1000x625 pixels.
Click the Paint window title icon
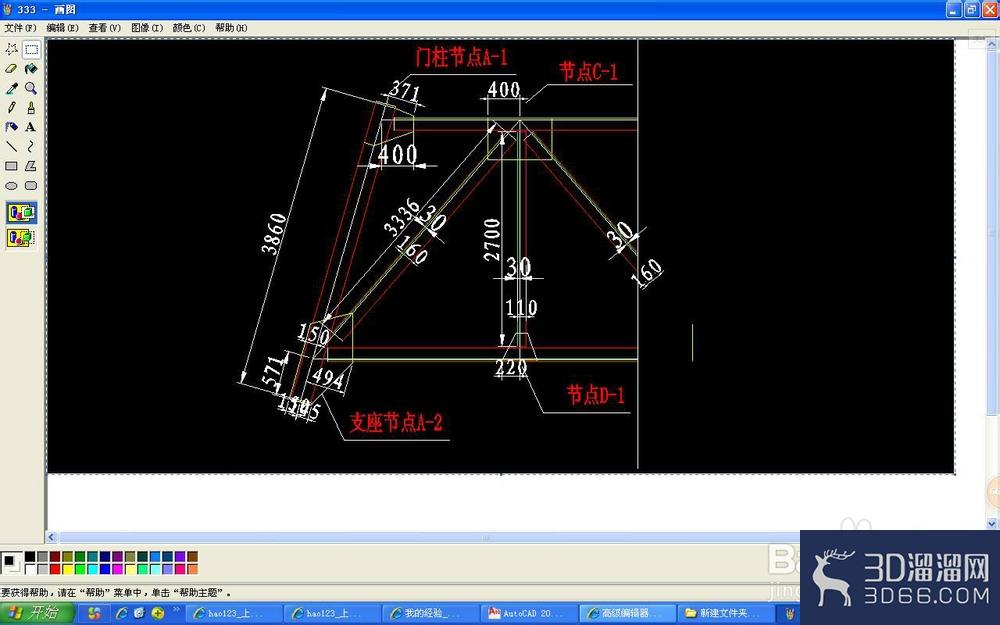[x=7, y=9]
